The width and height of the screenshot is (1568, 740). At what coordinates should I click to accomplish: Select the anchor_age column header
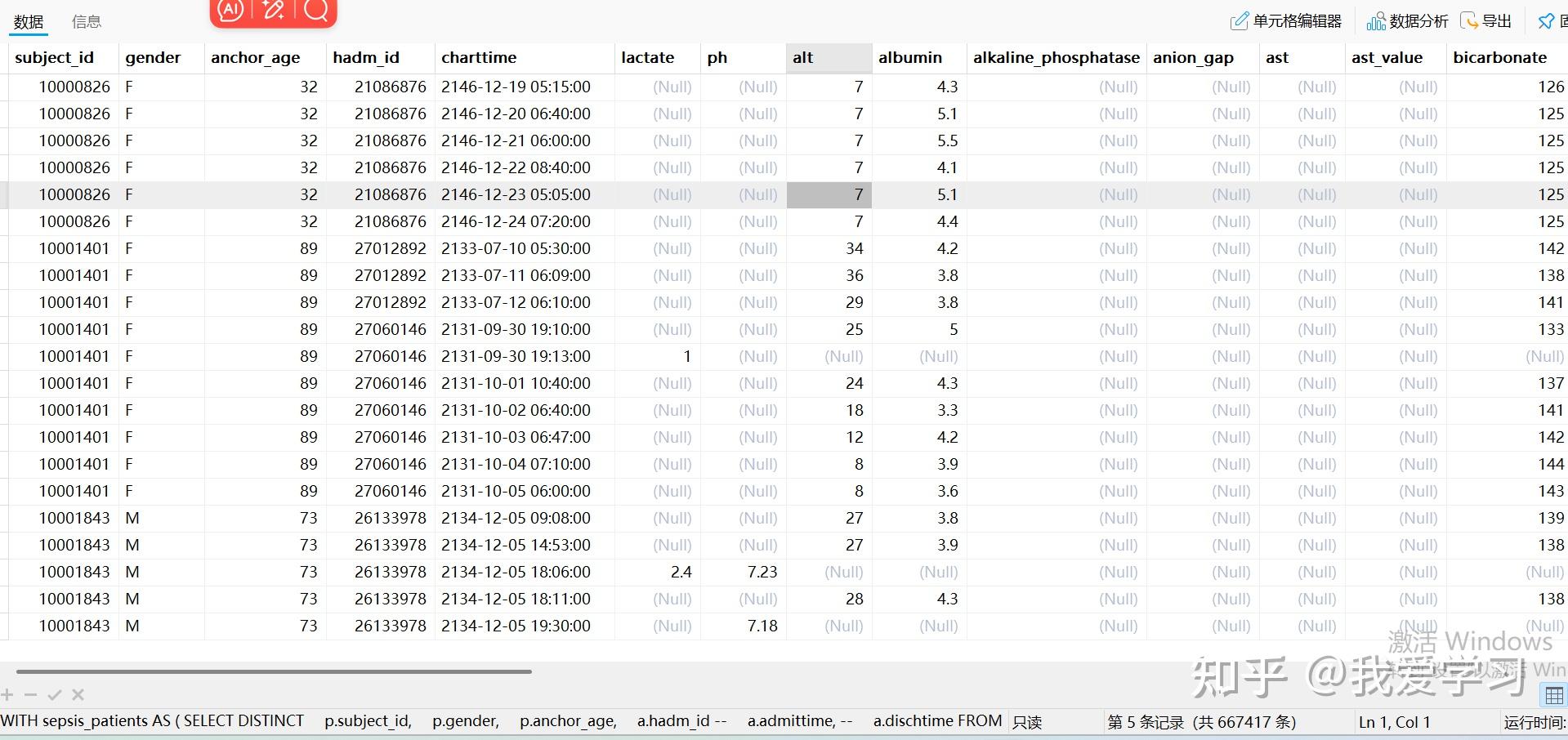pyautogui.click(x=265, y=58)
